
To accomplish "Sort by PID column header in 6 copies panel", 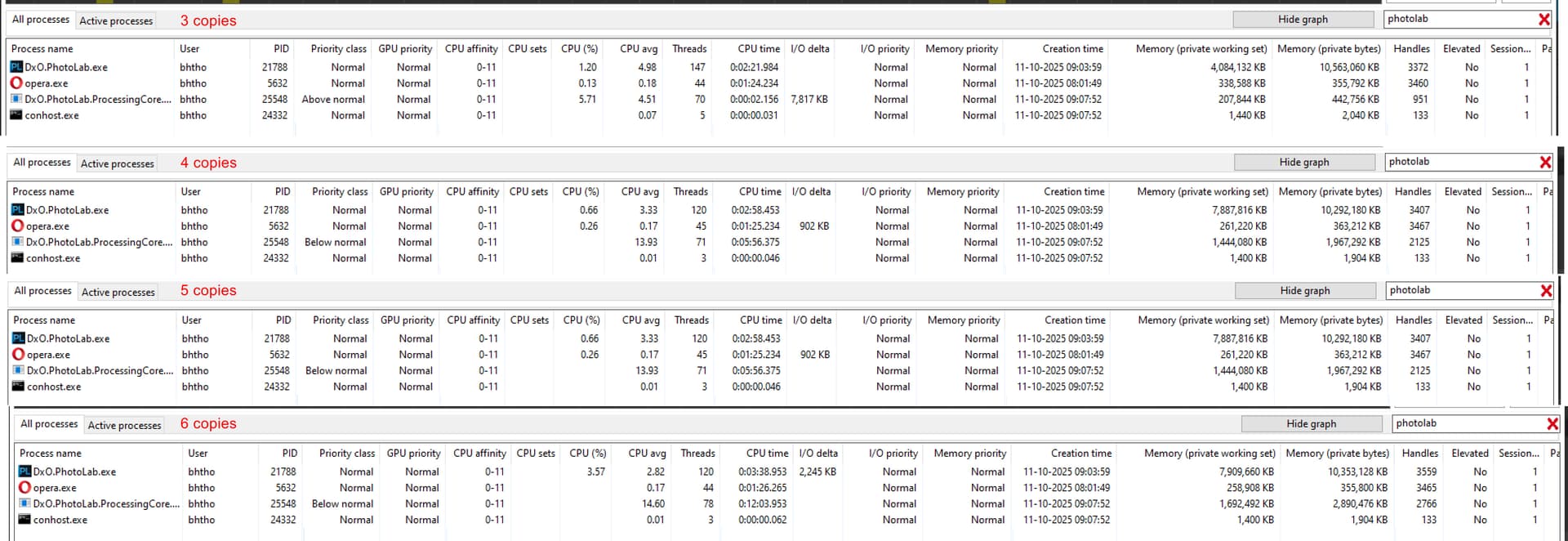I will pyautogui.click(x=289, y=454).
